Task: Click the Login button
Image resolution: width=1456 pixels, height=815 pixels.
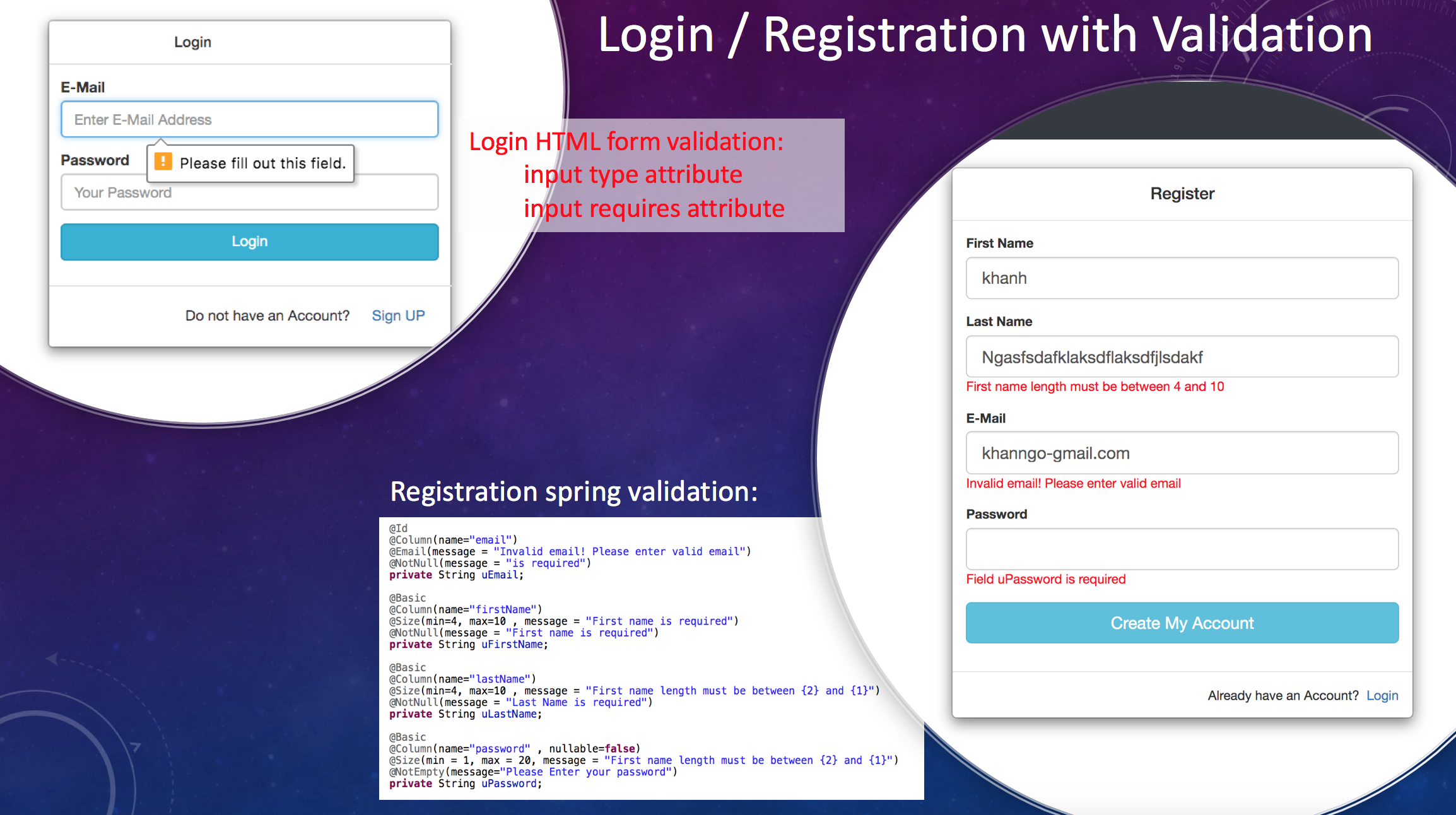Action: coord(249,242)
